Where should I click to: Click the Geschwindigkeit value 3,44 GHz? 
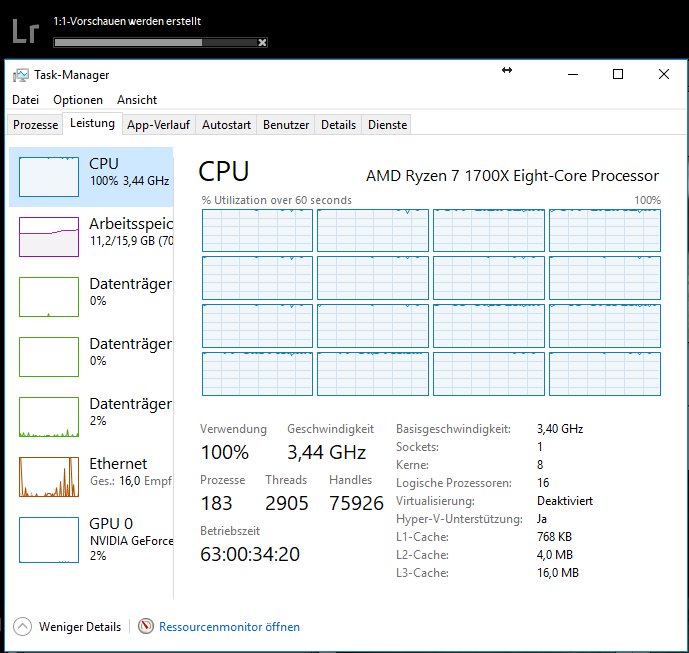click(326, 452)
